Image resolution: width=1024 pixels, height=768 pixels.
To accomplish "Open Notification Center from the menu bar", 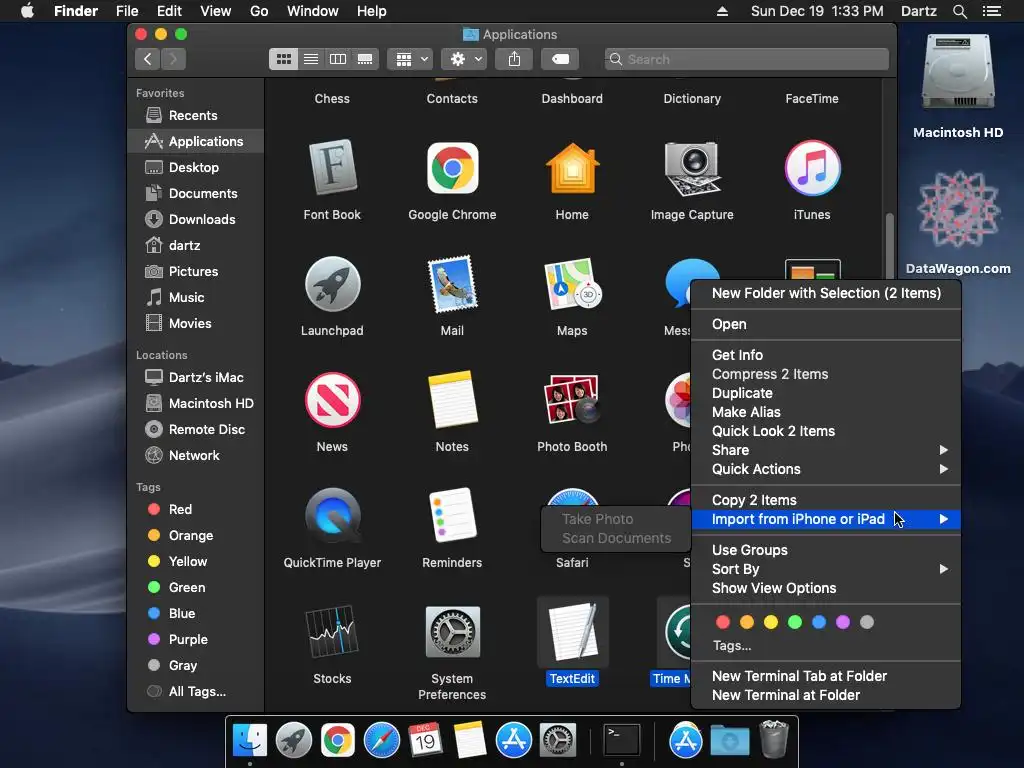I will click(992, 11).
